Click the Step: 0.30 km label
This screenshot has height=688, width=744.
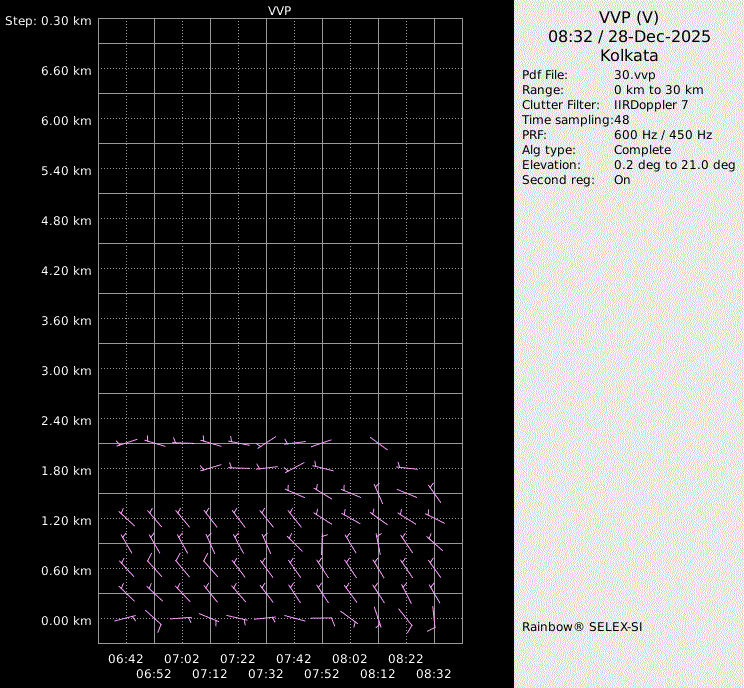coord(49,20)
